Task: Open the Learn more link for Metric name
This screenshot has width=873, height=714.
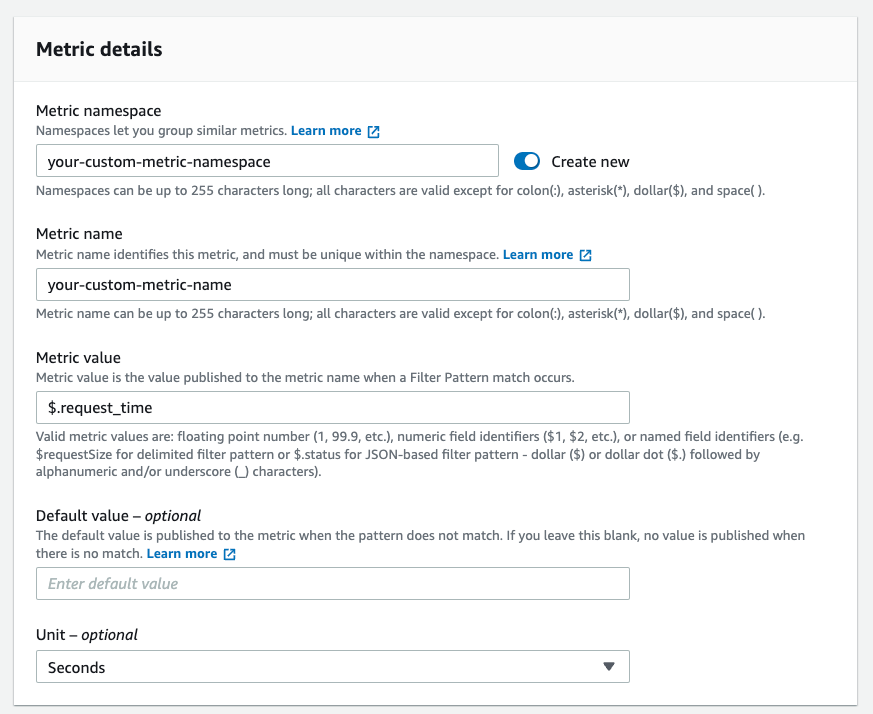Action: click(538, 255)
